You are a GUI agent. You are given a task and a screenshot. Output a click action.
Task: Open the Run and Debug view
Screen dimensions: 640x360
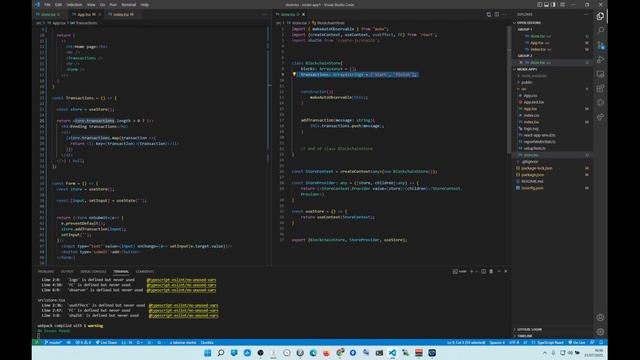pos(600,60)
